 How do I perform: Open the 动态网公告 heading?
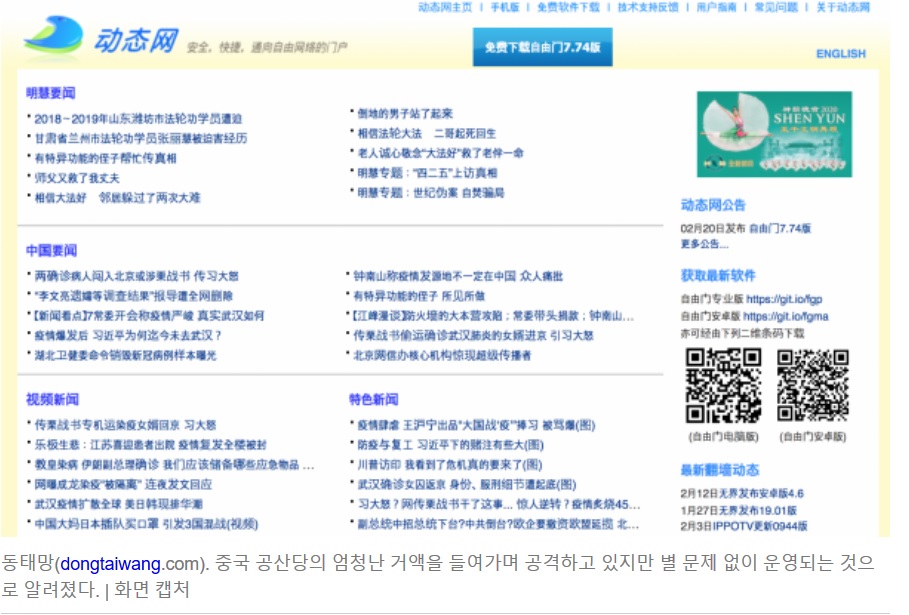point(713,205)
